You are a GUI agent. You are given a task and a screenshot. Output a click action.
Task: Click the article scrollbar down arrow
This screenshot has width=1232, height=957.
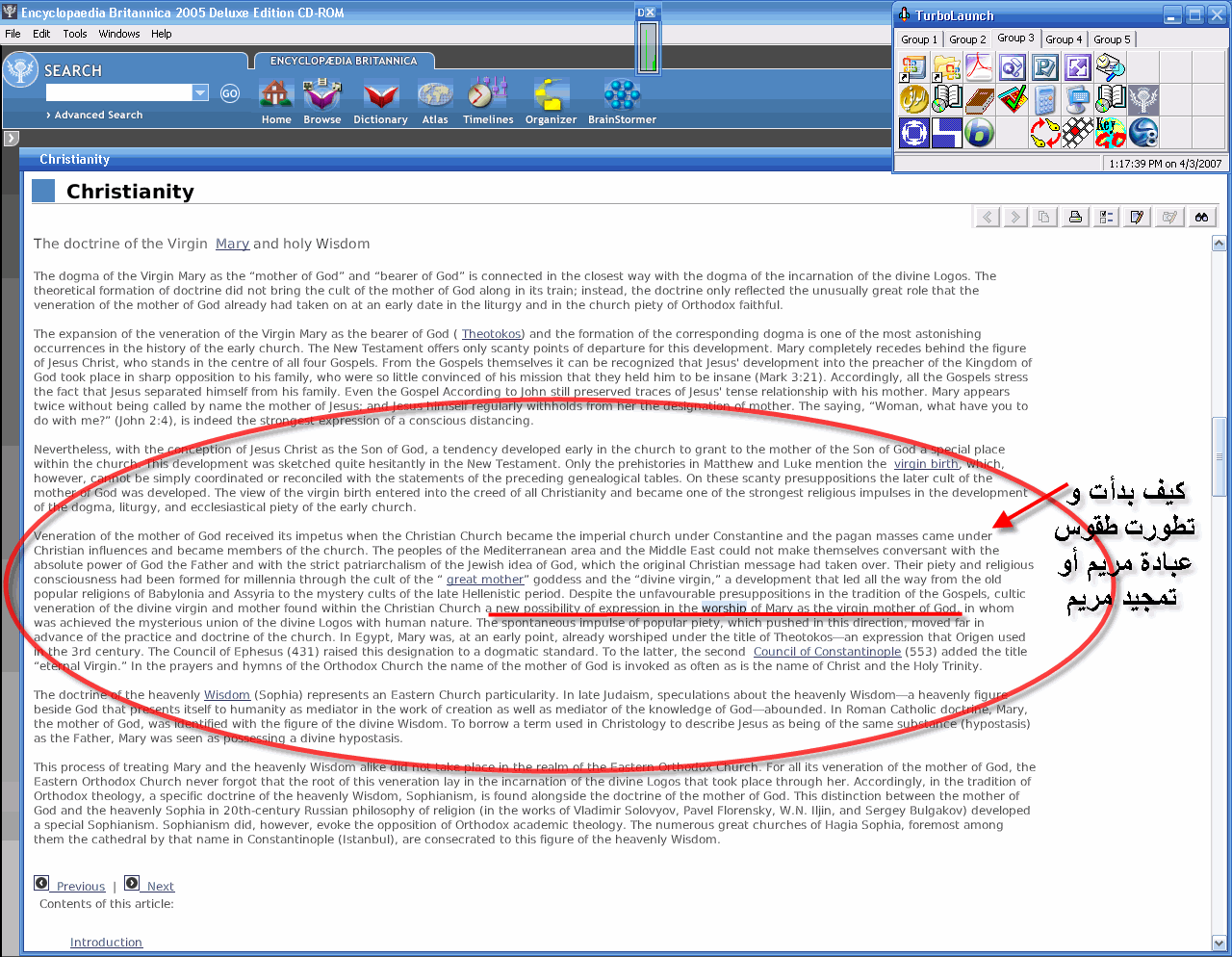pyautogui.click(x=1219, y=943)
